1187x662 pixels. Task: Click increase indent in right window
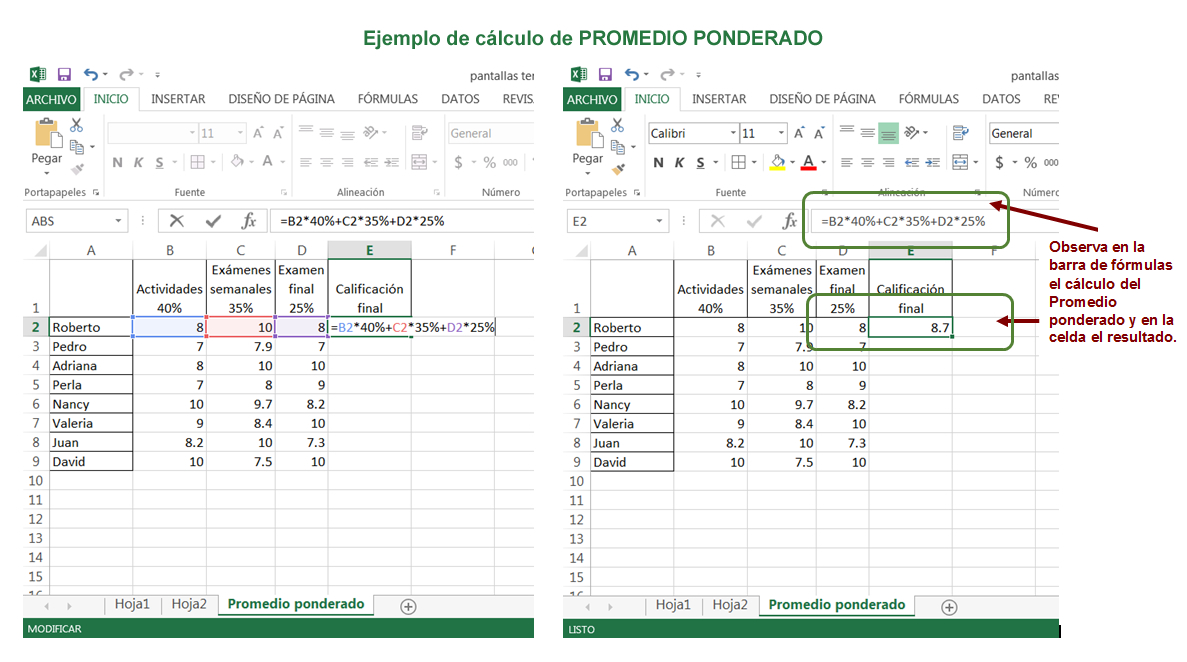coord(933,162)
